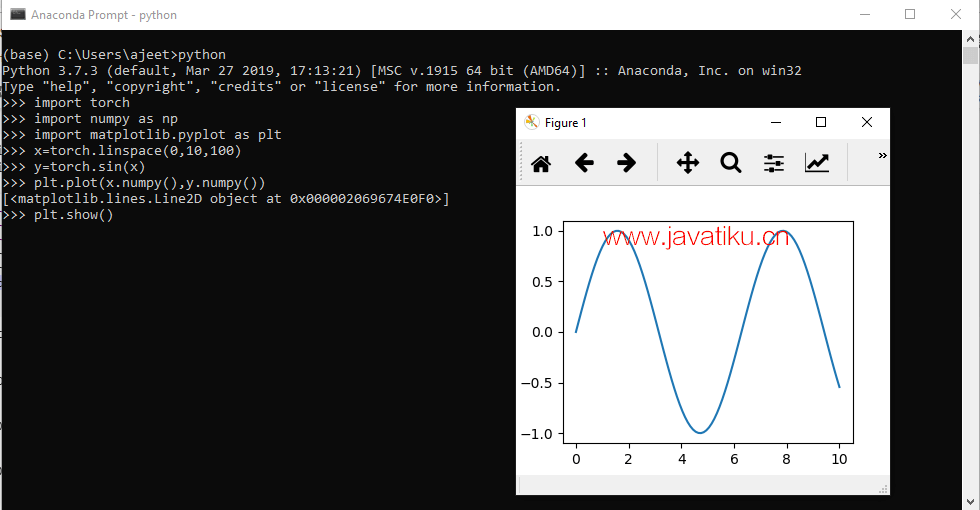Select the Zoom to rectangle tool
This screenshot has height=510, width=980.
[x=731, y=163]
